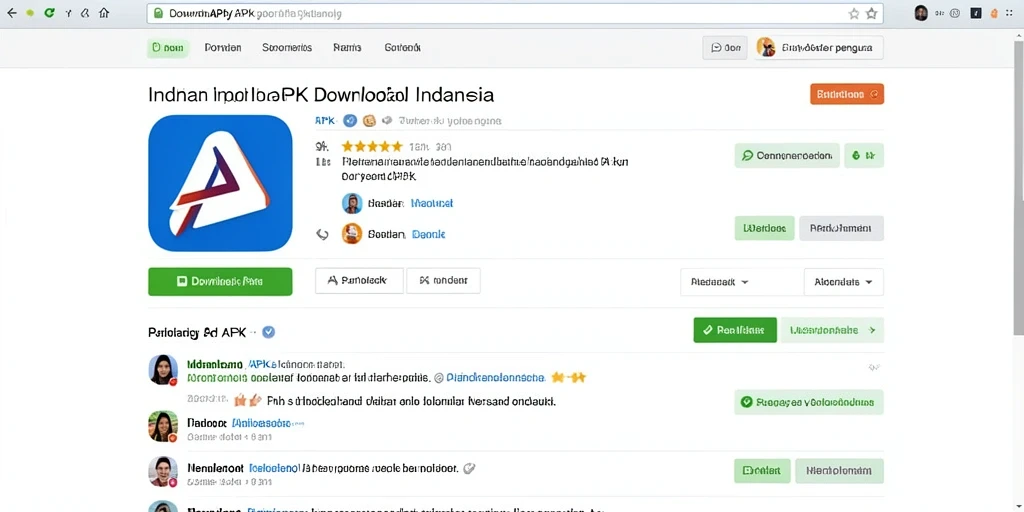
Task: Open second reviewer's avatar beside 'Dadoor'
Action: click(x=163, y=426)
